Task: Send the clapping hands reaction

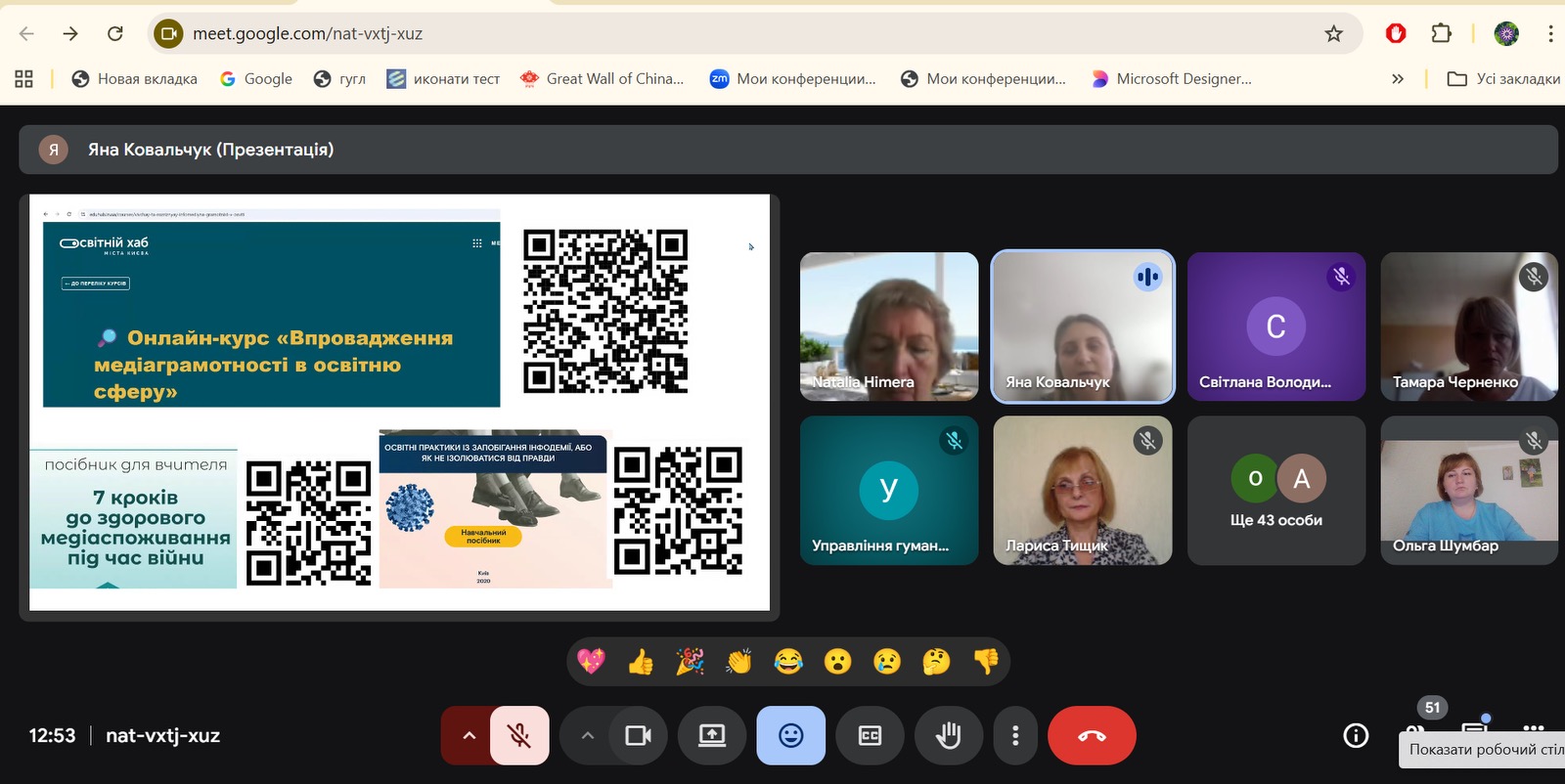Action: coord(738,662)
